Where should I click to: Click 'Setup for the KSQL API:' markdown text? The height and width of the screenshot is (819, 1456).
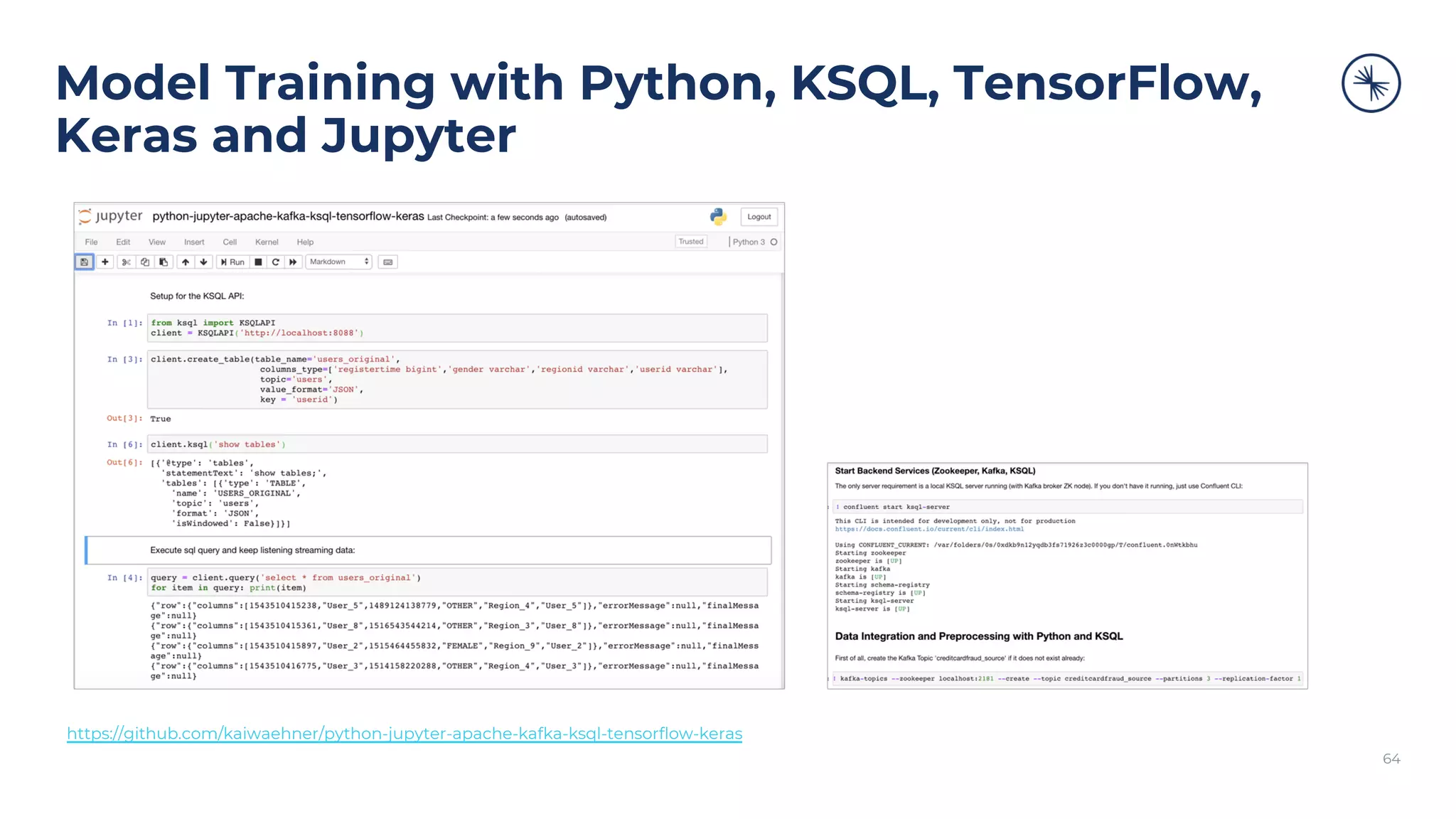pos(197,296)
